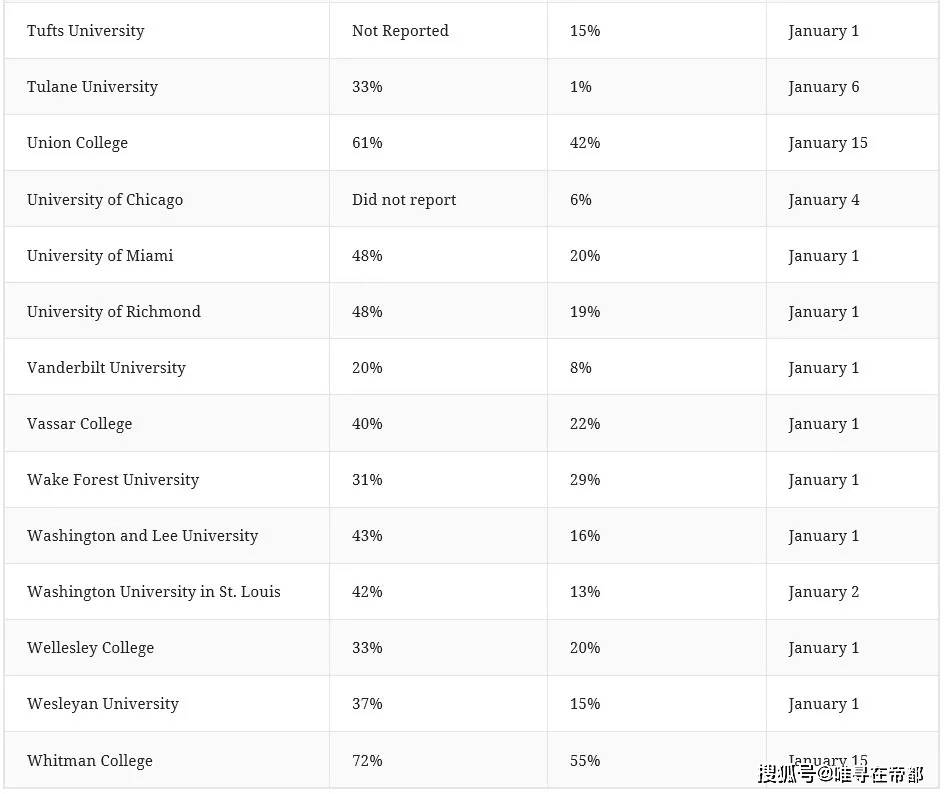Viewport: 944px width, 794px height.
Task: Select the University of Chicago cell
Action: [105, 200]
